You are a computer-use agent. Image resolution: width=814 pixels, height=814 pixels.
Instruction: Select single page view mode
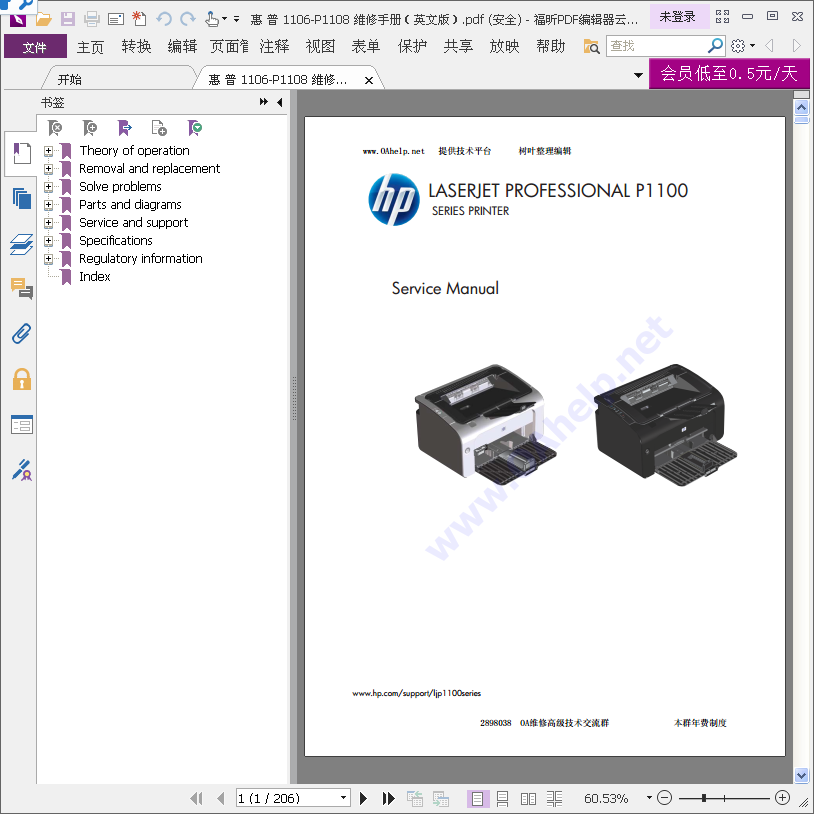(478, 798)
